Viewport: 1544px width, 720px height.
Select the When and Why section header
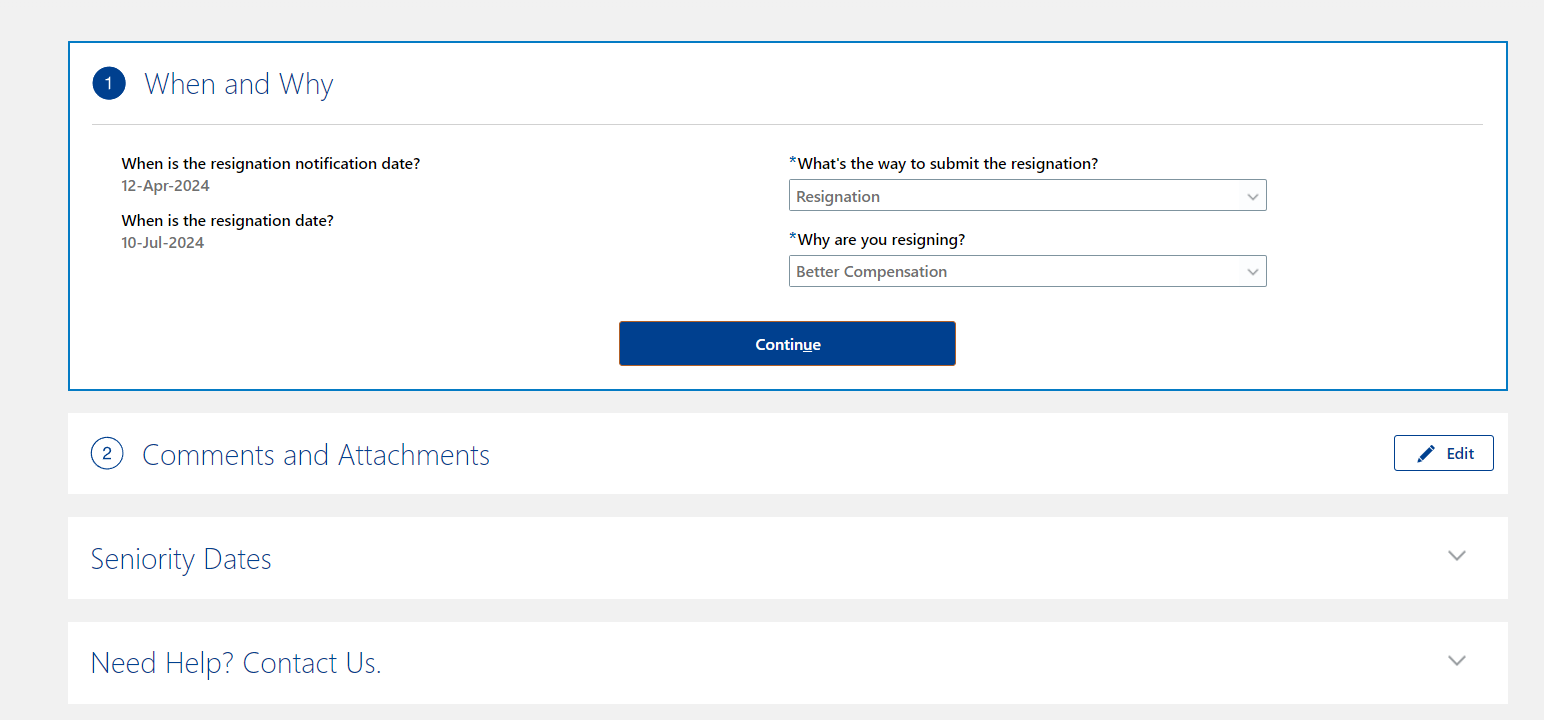point(238,83)
